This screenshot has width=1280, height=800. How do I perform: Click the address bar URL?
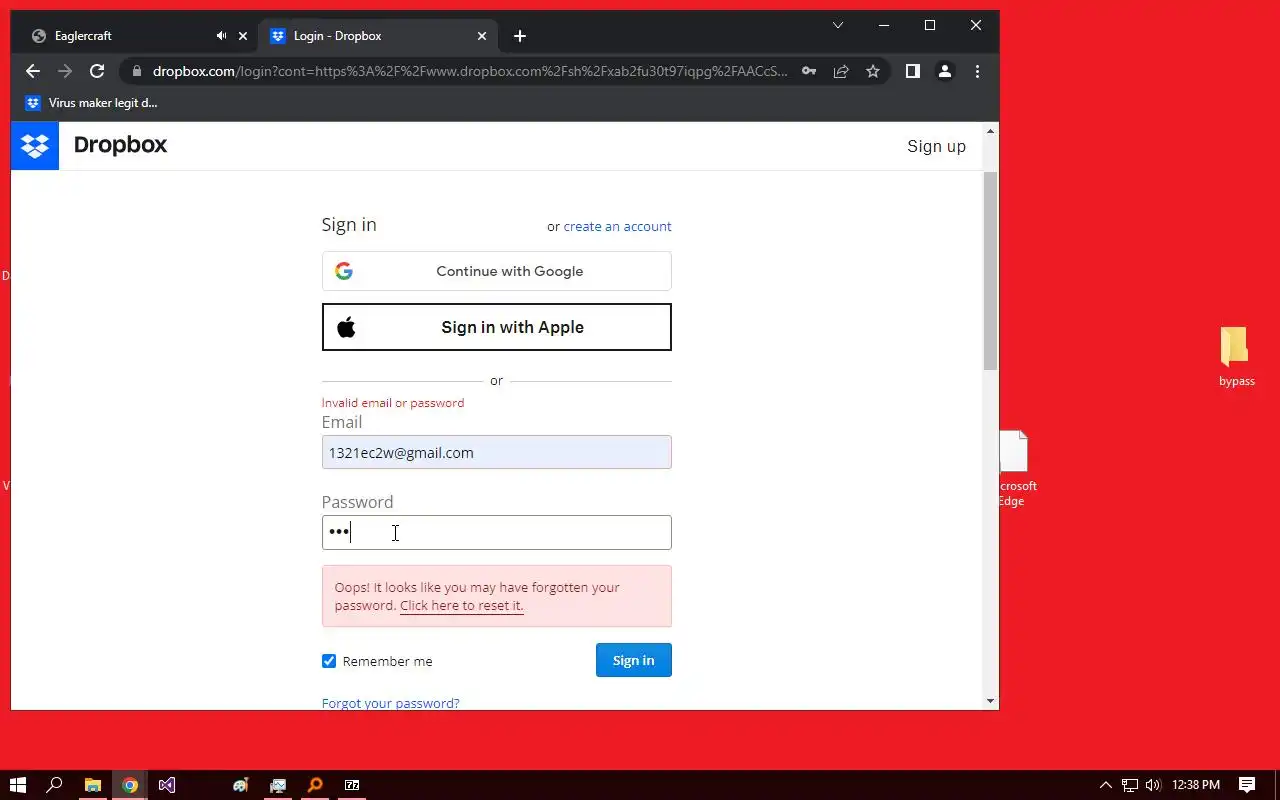pyautogui.click(x=470, y=71)
